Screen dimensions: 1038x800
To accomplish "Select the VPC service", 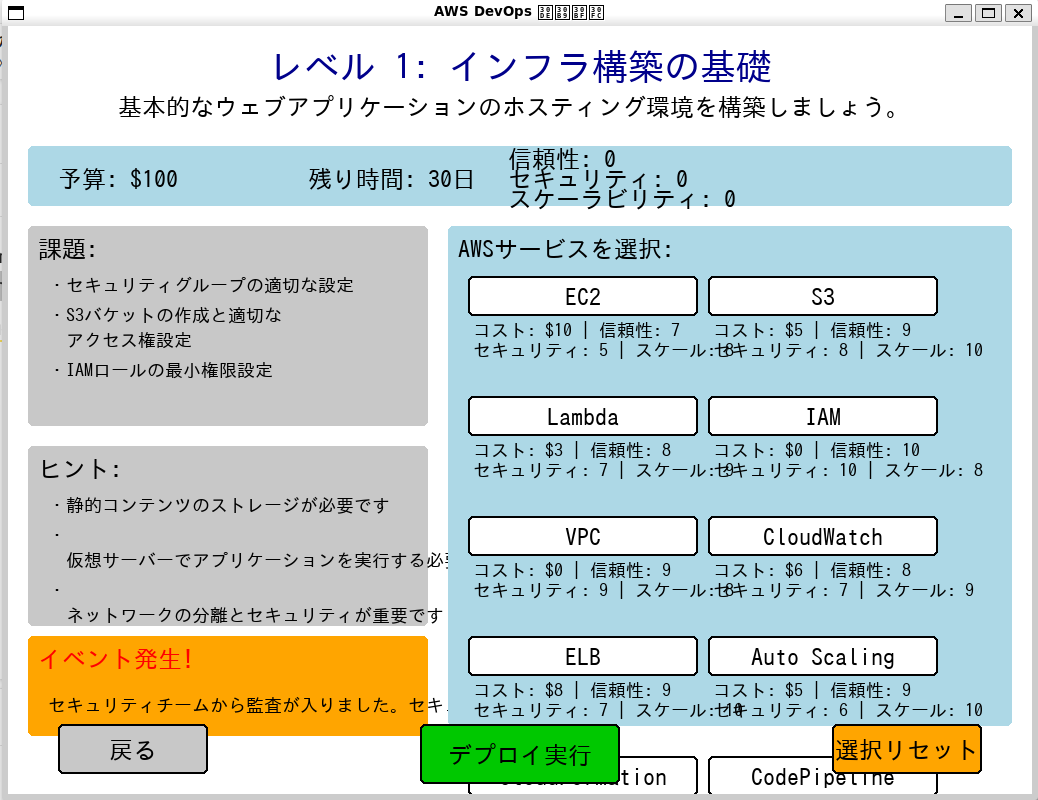I will pos(581,536).
